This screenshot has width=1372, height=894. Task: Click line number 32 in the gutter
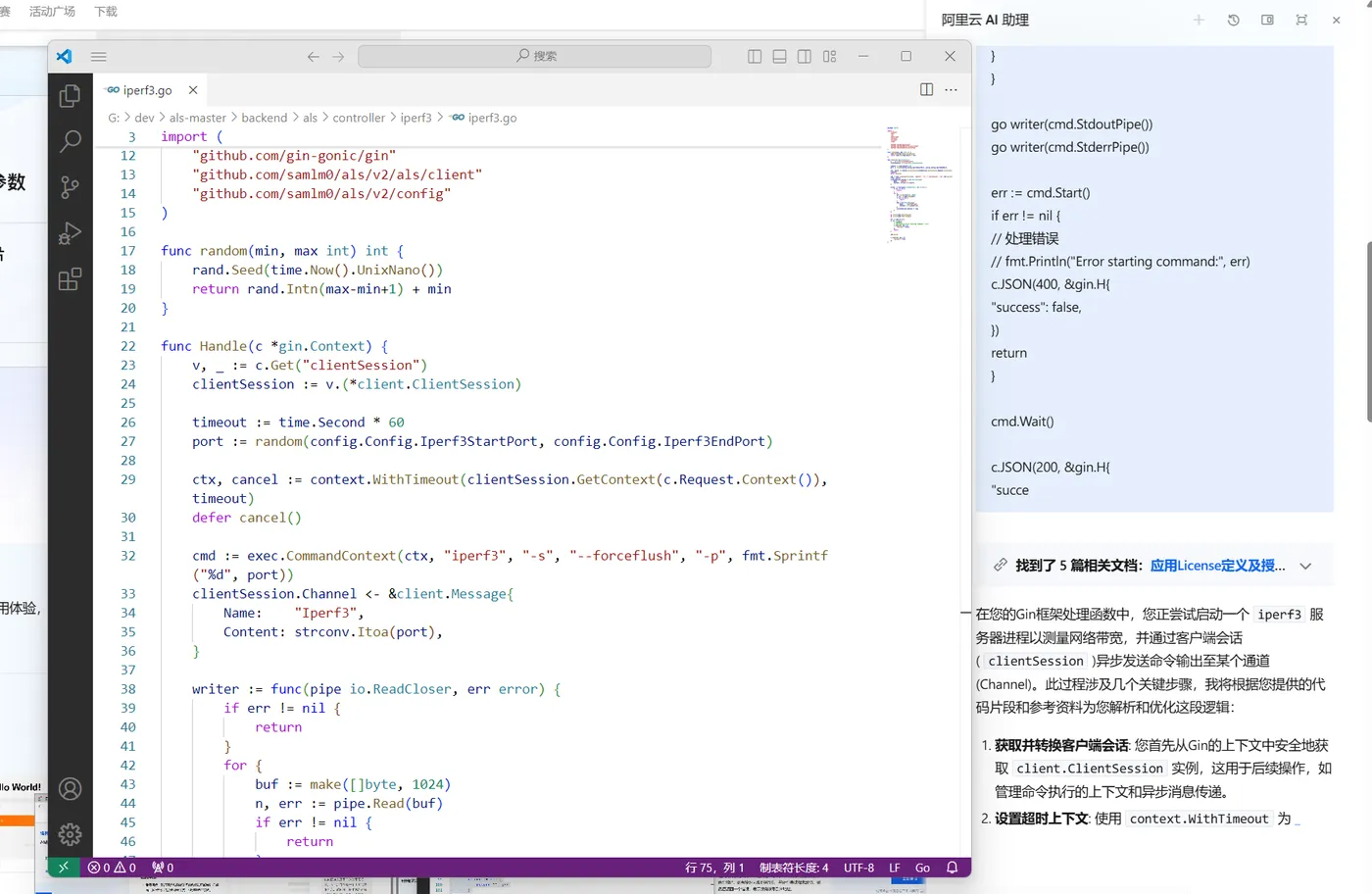coord(127,556)
